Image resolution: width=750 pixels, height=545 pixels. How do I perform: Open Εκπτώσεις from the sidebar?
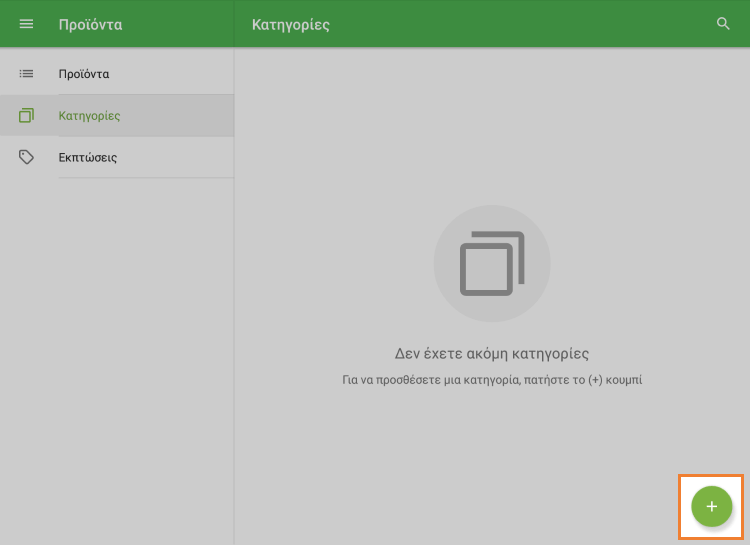pos(88,158)
